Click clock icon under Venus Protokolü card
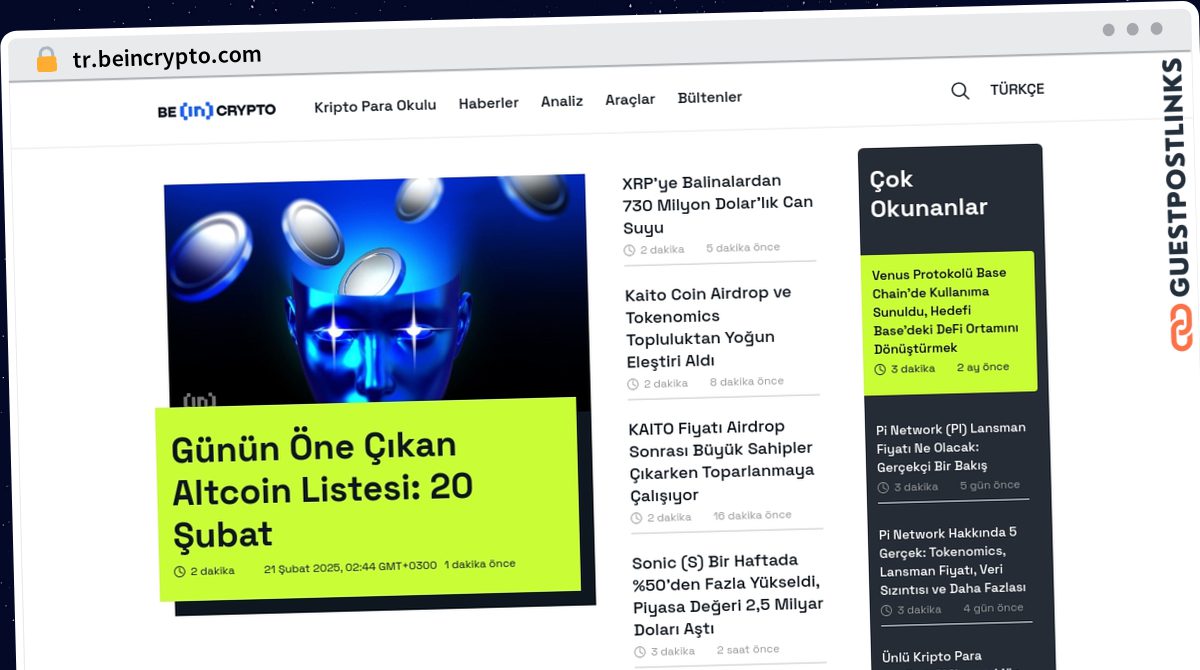Screen dimensions: 1200x670 [x=880, y=369]
